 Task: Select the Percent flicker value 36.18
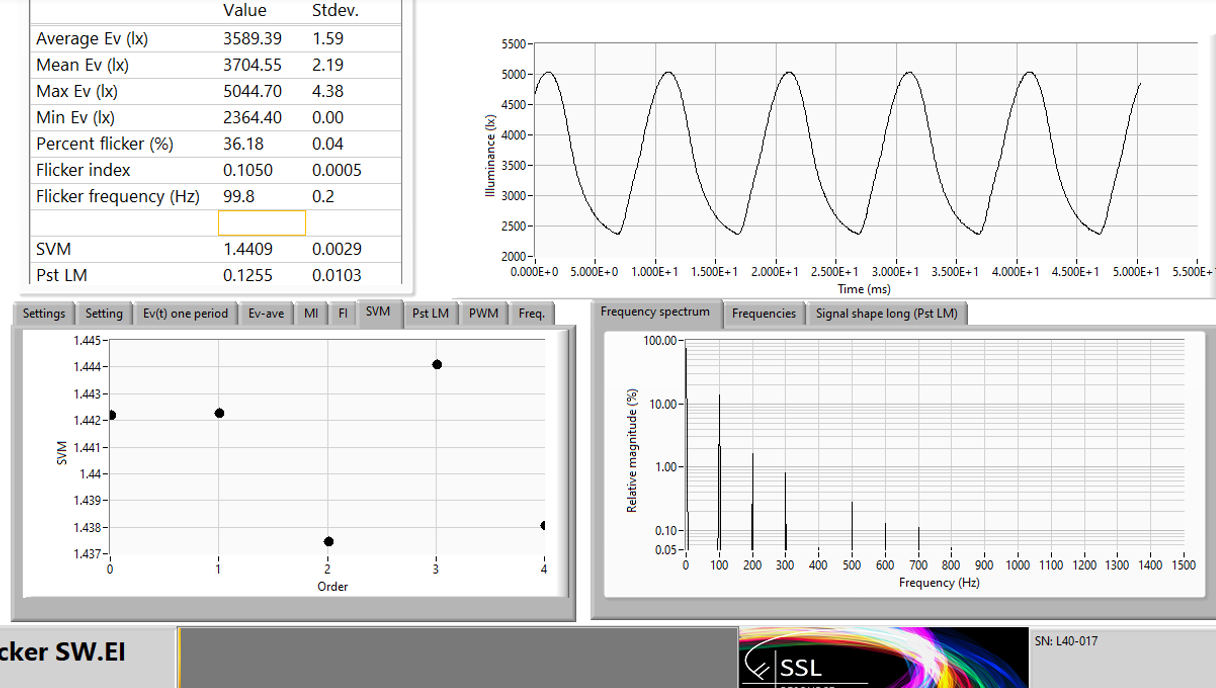(243, 144)
